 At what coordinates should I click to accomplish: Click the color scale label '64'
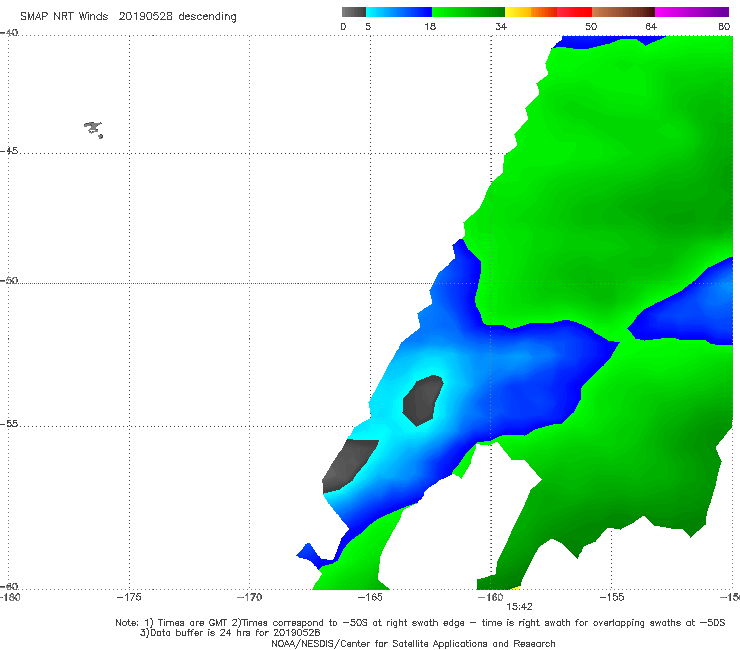651,26
